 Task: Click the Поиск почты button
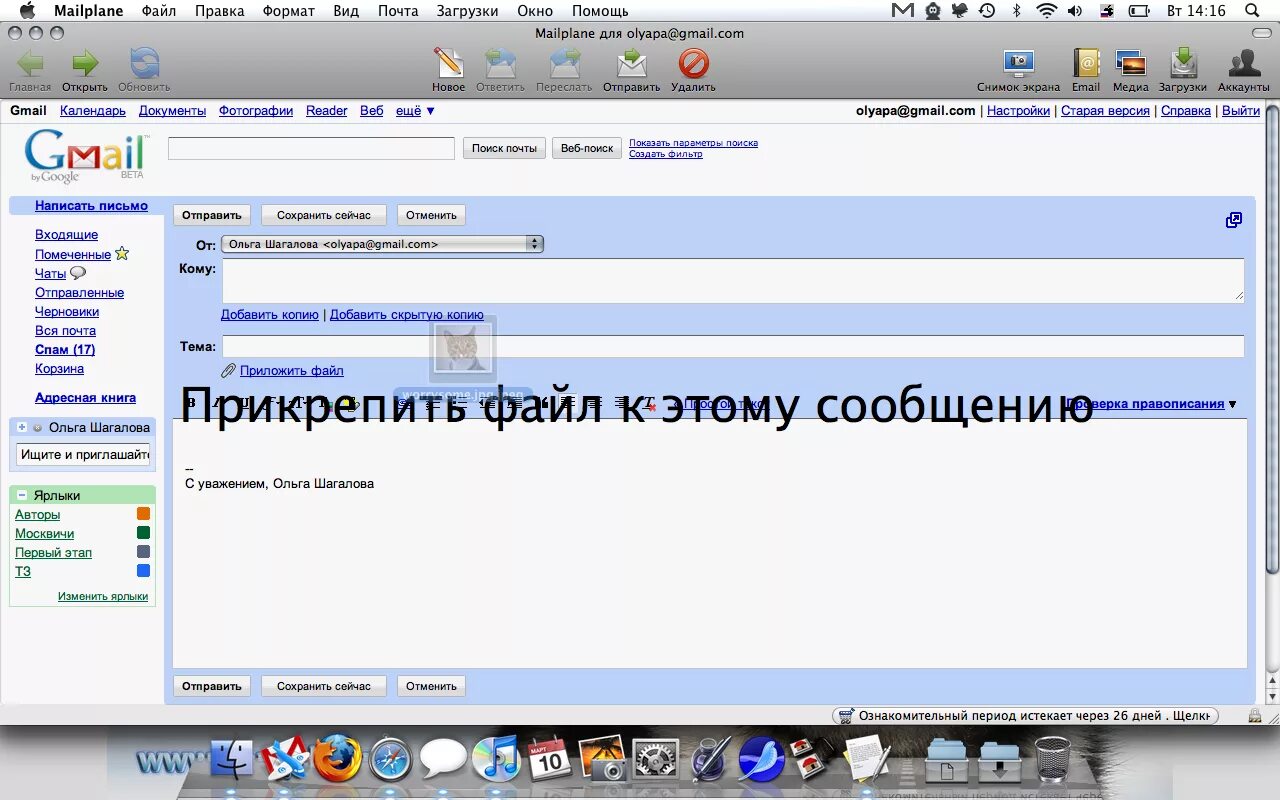[504, 148]
